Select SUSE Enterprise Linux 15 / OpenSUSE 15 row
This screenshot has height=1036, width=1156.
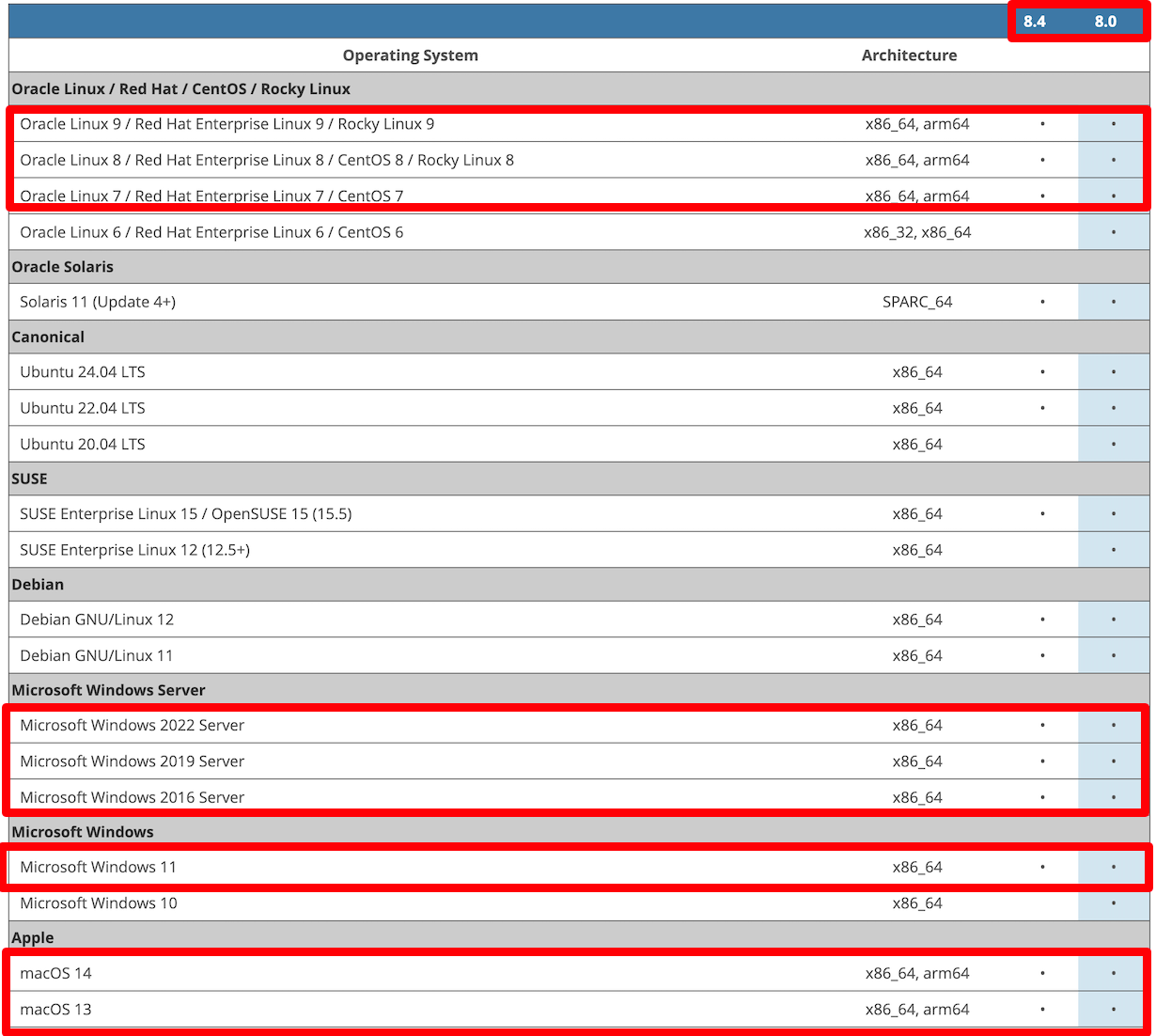point(579,514)
